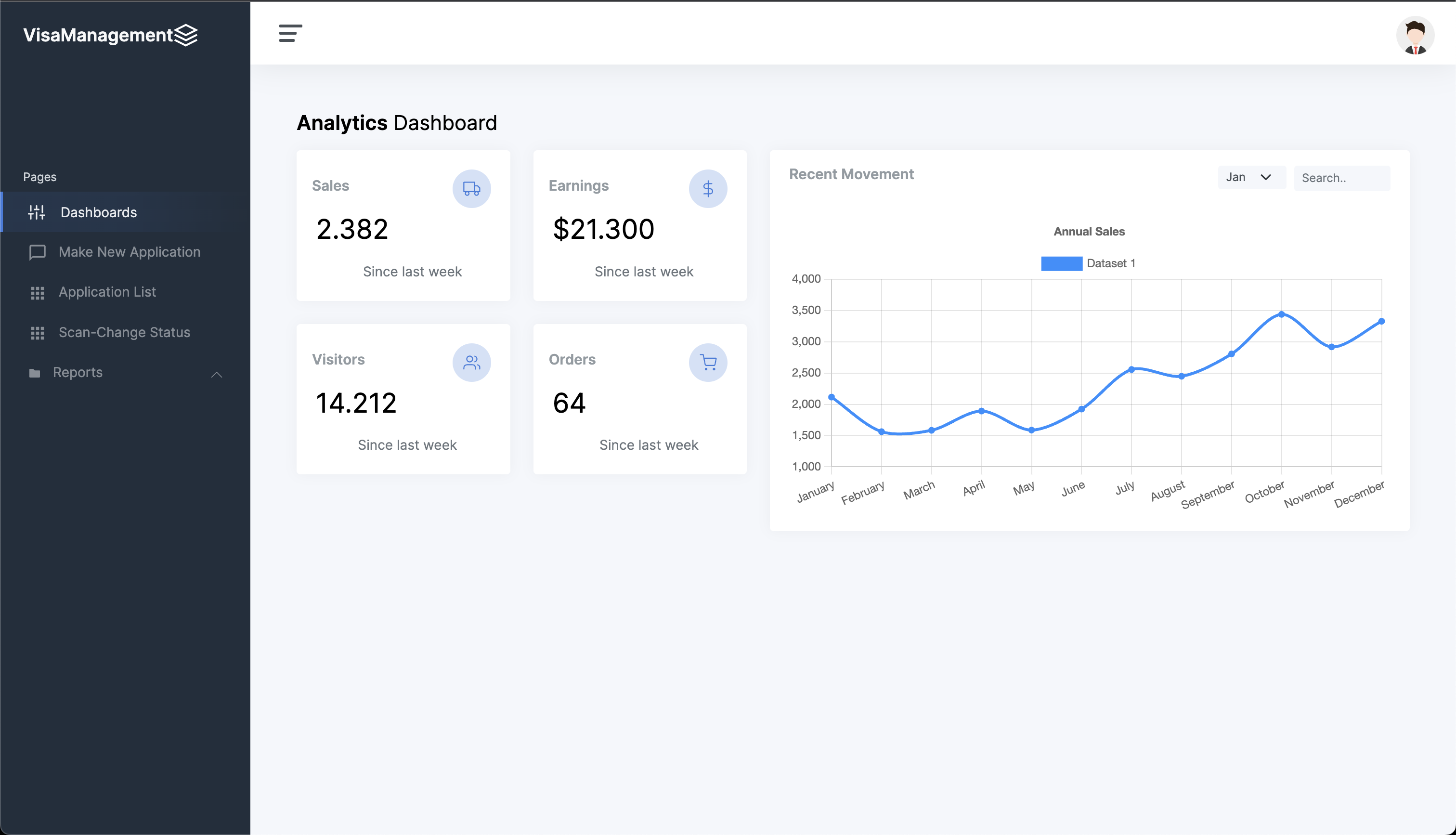Click the January data point on chart
The height and width of the screenshot is (835, 1456).
pyautogui.click(x=831, y=397)
